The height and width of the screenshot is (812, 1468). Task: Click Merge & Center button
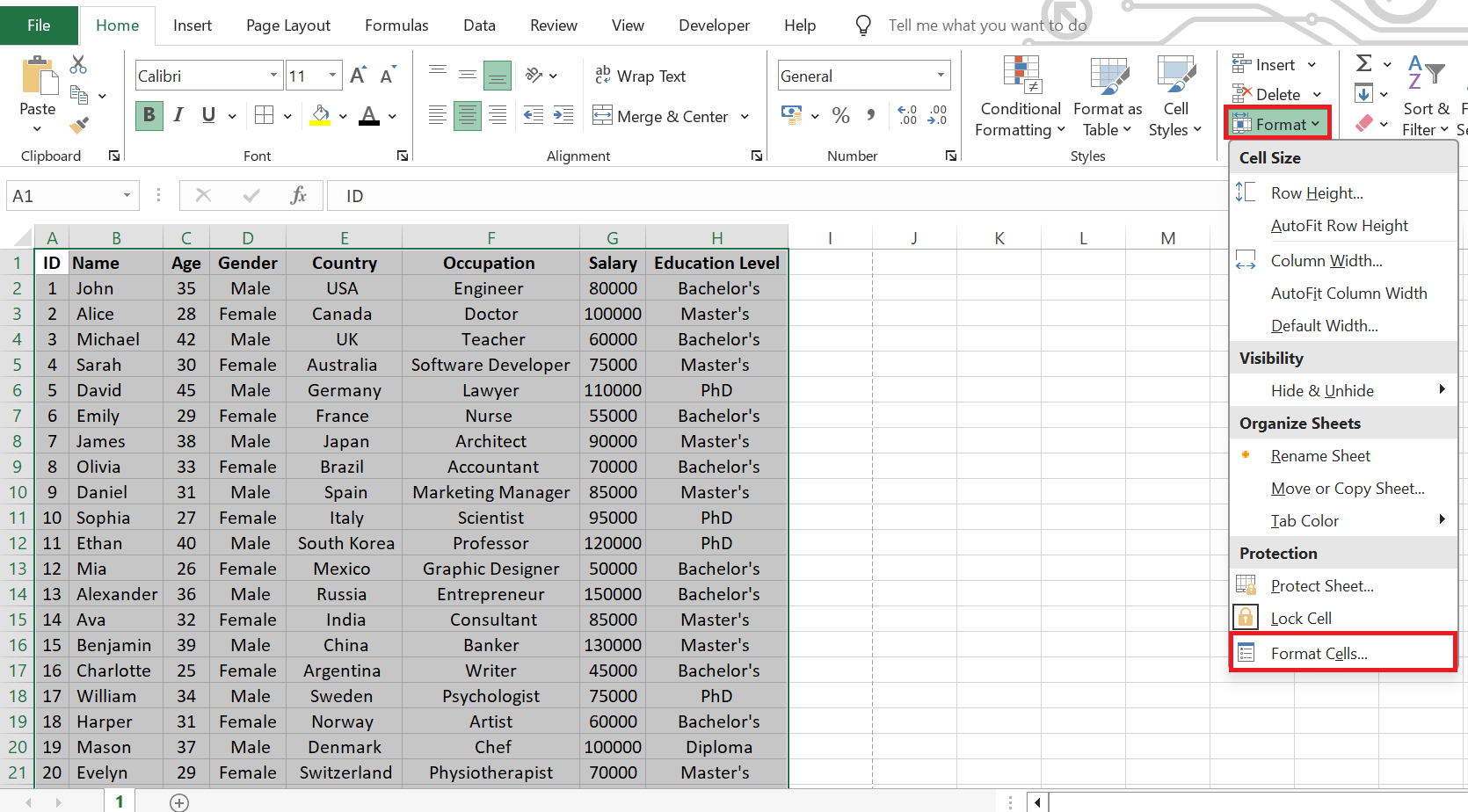click(x=661, y=116)
